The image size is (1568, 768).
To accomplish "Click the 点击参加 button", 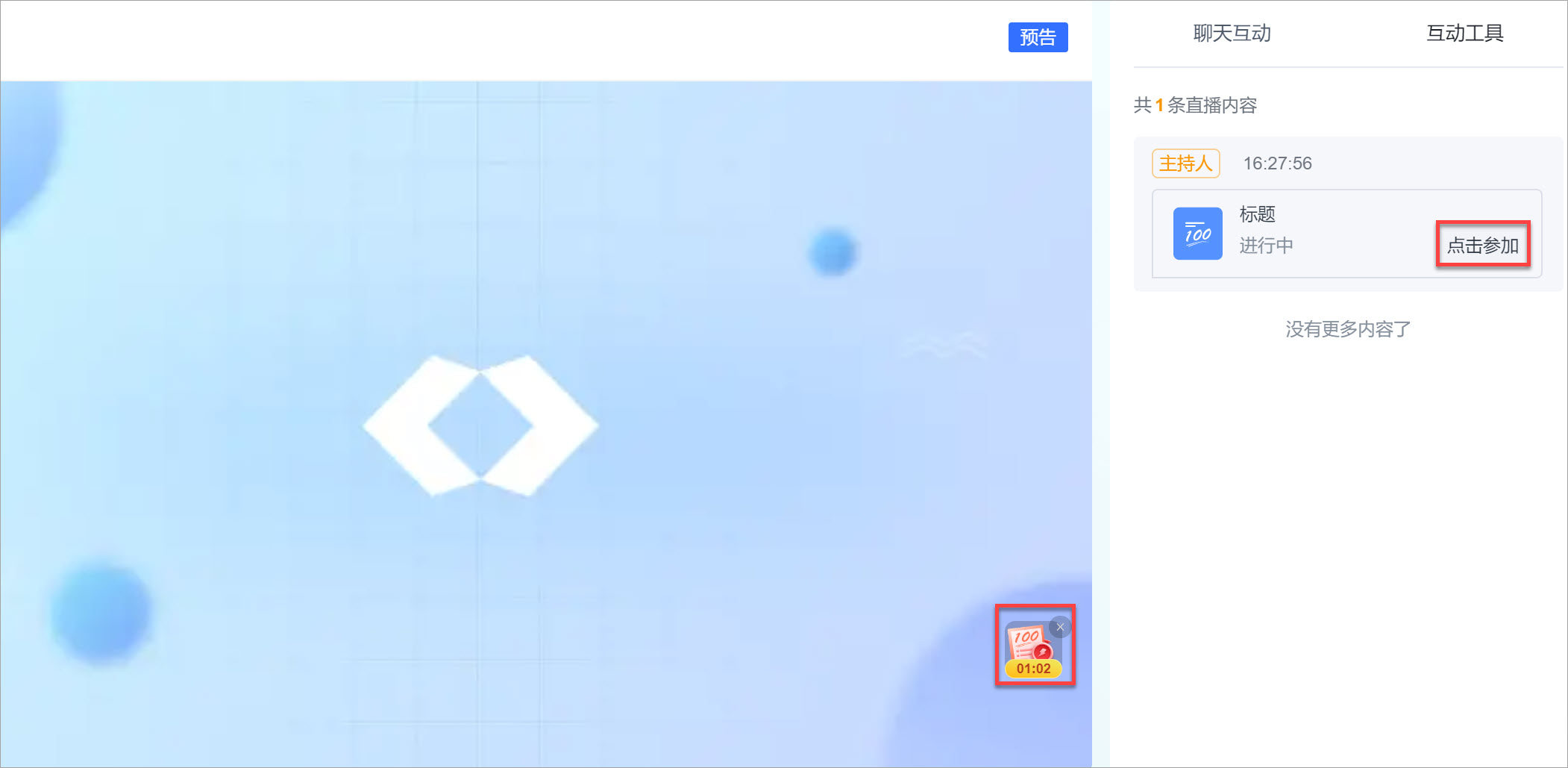I will (1483, 245).
